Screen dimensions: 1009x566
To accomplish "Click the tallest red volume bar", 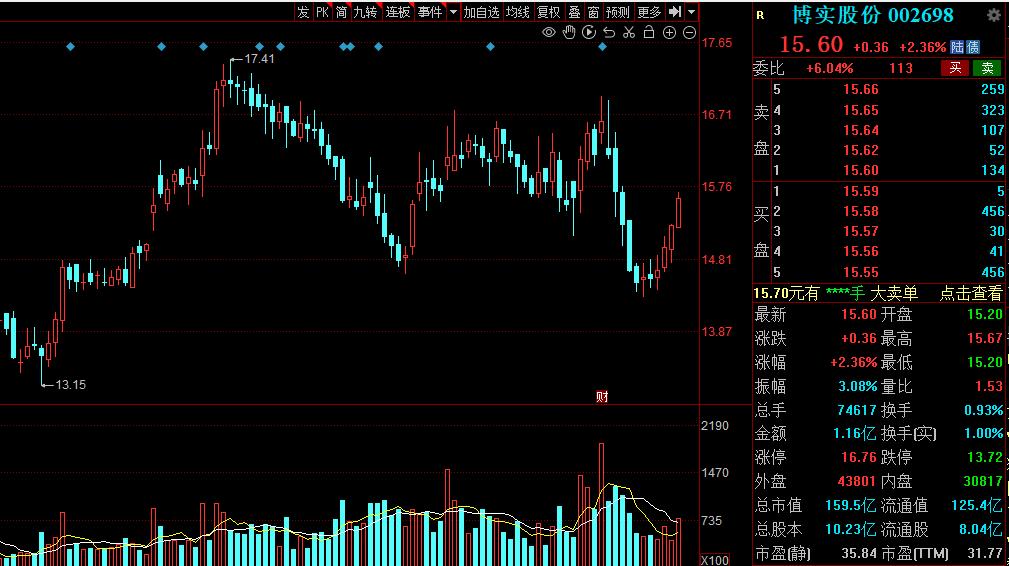I will [602, 504].
